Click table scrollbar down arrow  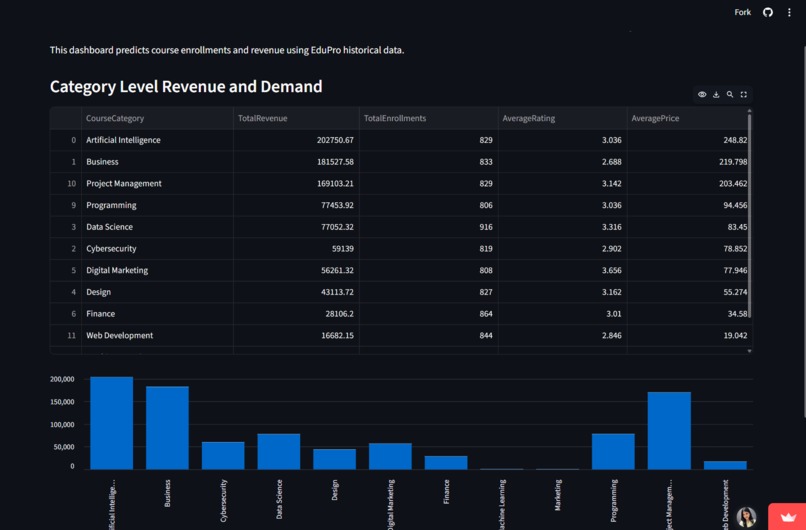pos(749,351)
